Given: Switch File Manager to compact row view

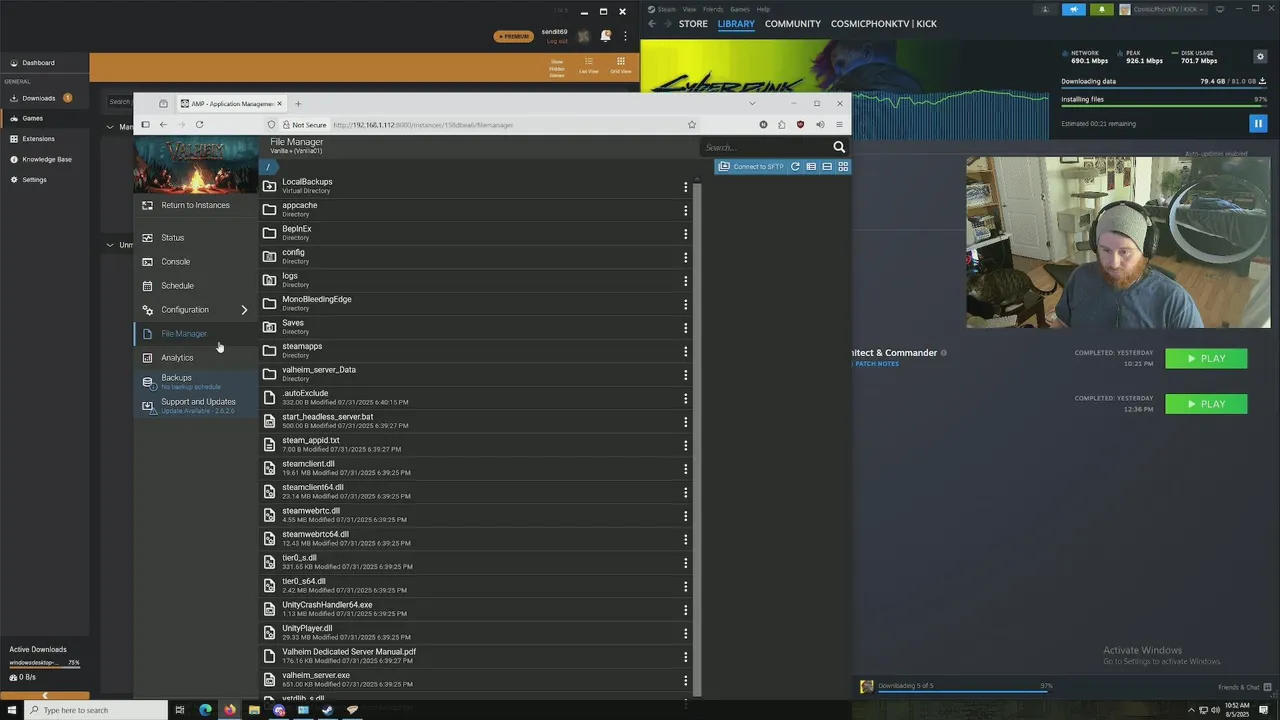Looking at the screenshot, I should 827,166.
